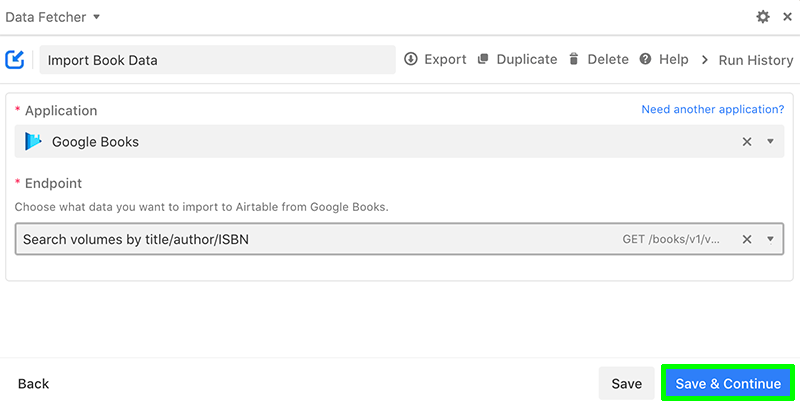
Task: Click the Duplicate copy icon
Action: (483, 59)
